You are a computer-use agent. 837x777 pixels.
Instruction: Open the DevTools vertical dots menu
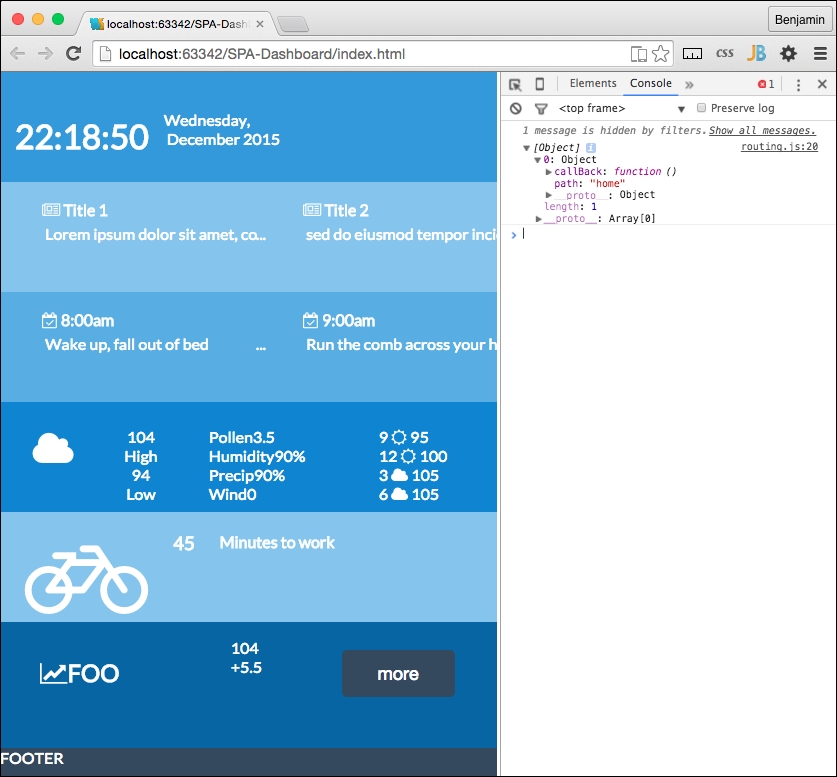[x=797, y=84]
